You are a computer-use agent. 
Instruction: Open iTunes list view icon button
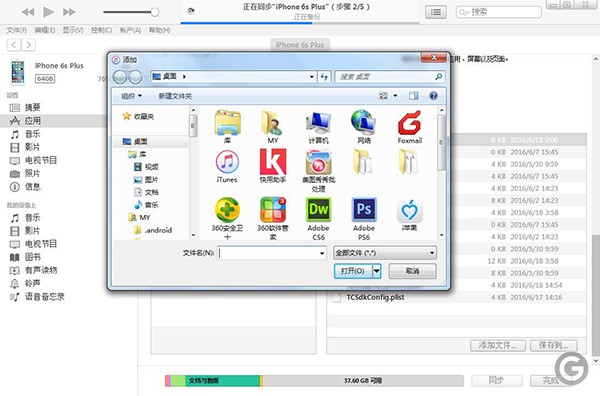(x=435, y=12)
